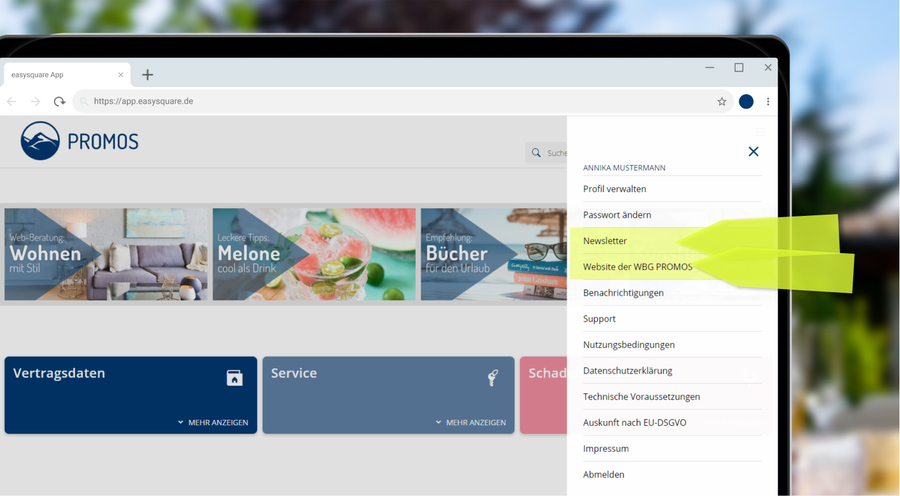Close the side menu with X icon

coord(753,152)
